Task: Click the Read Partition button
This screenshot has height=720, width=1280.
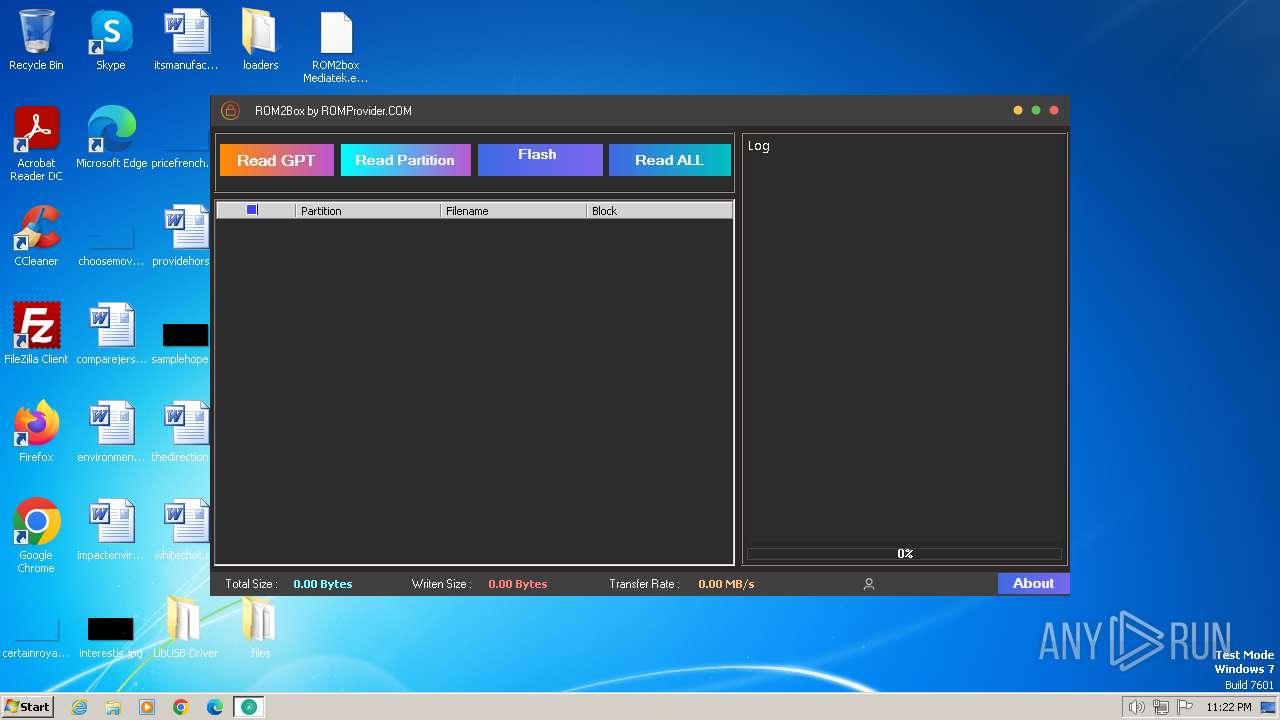Action: tap(405, 160)
